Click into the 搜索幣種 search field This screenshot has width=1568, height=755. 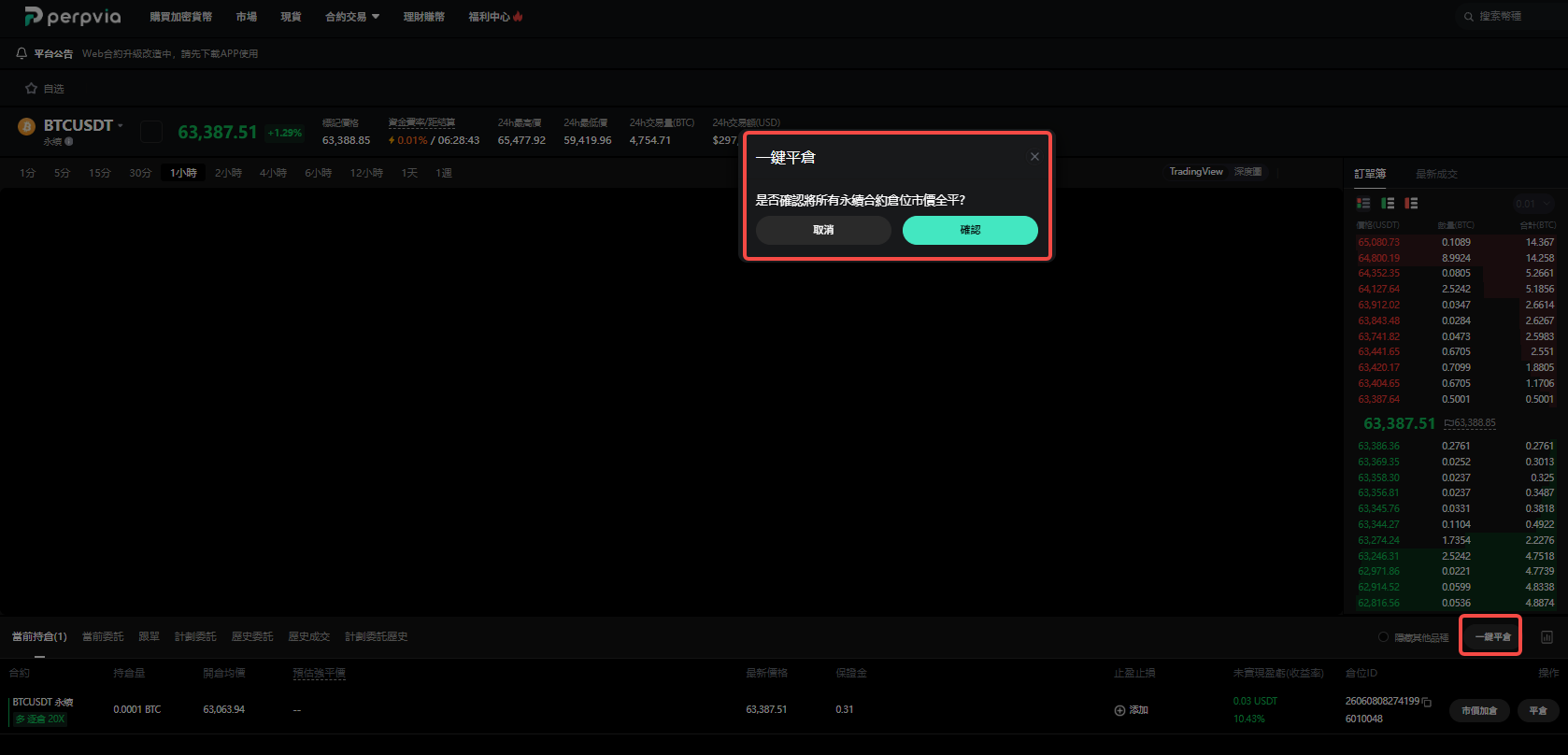tap(1510, 17)
